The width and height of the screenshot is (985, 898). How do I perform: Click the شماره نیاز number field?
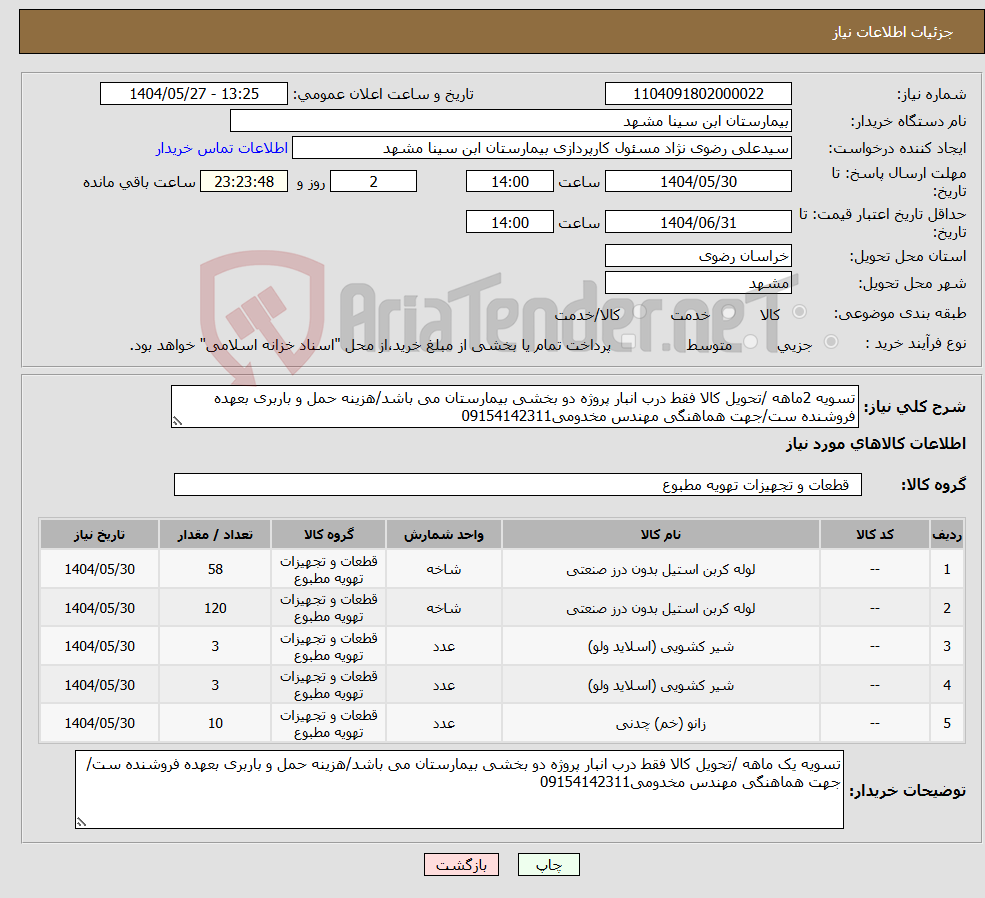click(698, 93)
